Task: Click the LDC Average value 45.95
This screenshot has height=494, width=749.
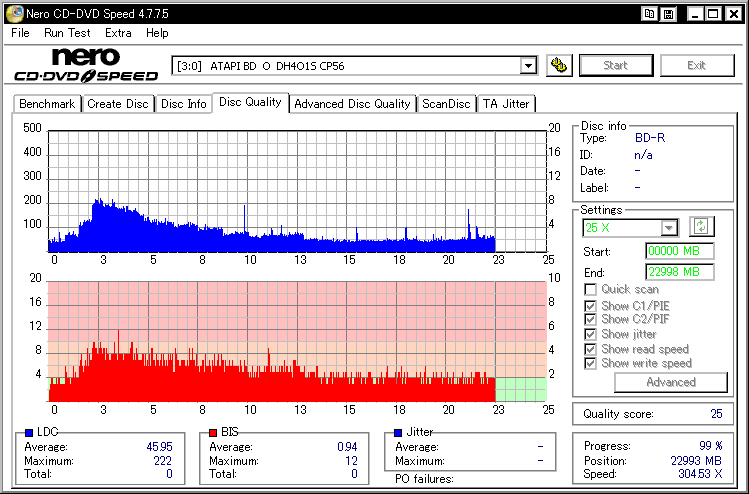Action: (160, 447)
